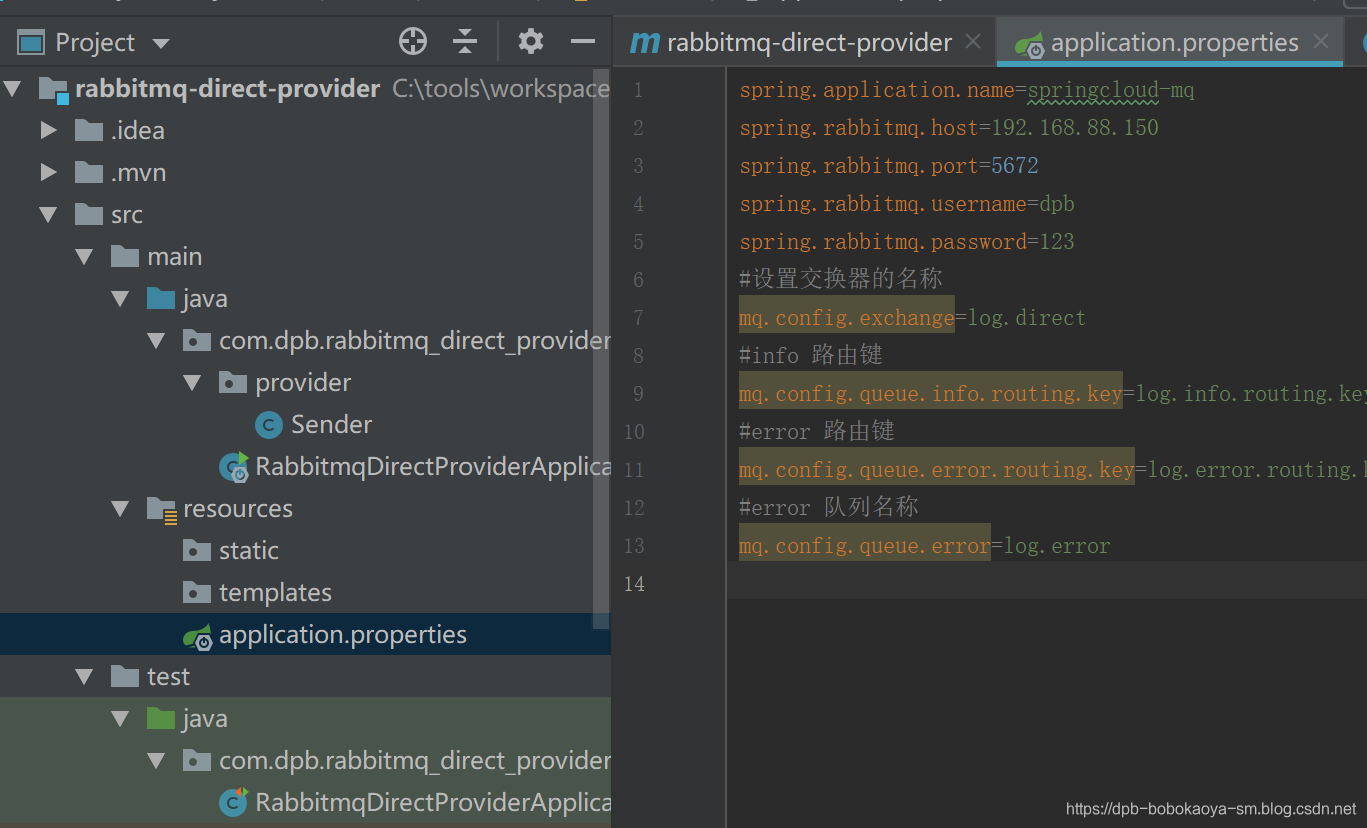Click the Locate/Scroll from Source target icon
The width and height of the screenshot is (1367, 828).
[412, 42]
